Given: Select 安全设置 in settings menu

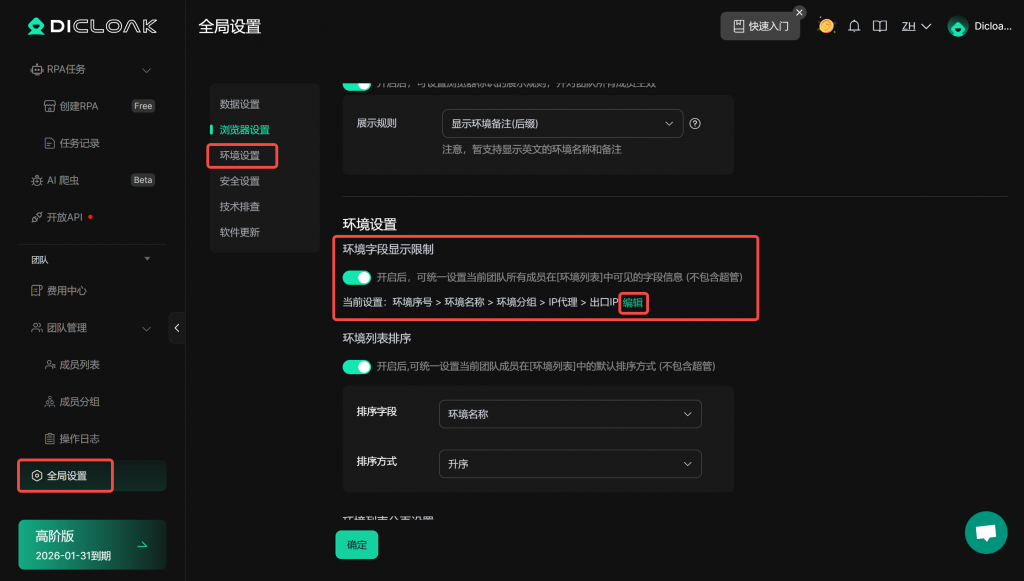Looking at the screenshot, I should coord(240,181).
